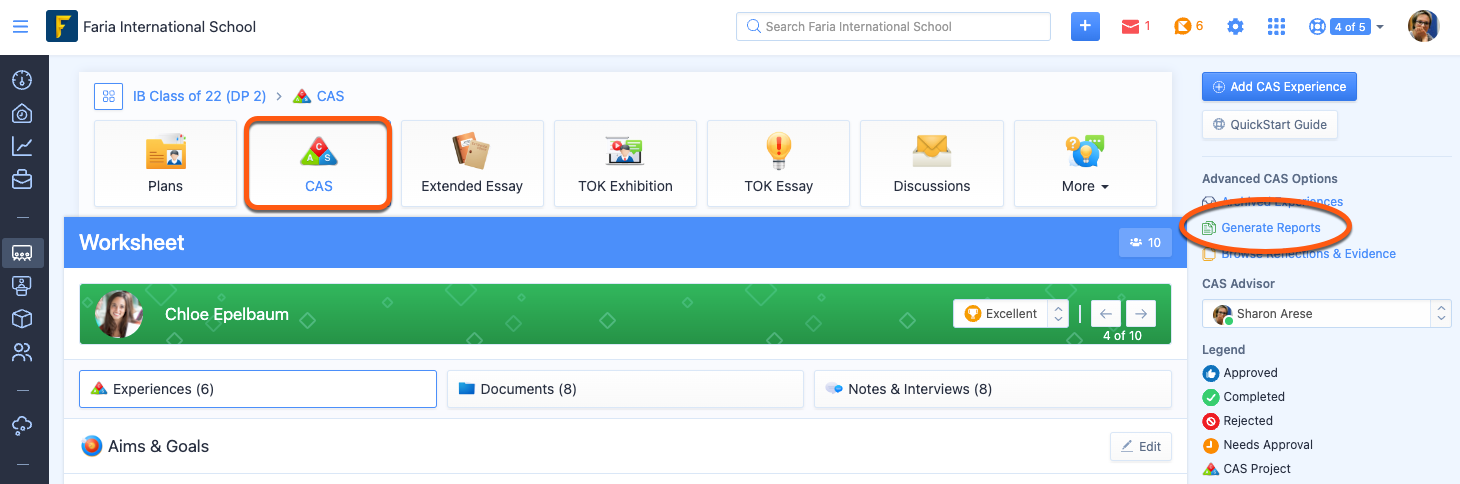
Task: Open the people groups sidebar icon
Action: coord(22,352)
